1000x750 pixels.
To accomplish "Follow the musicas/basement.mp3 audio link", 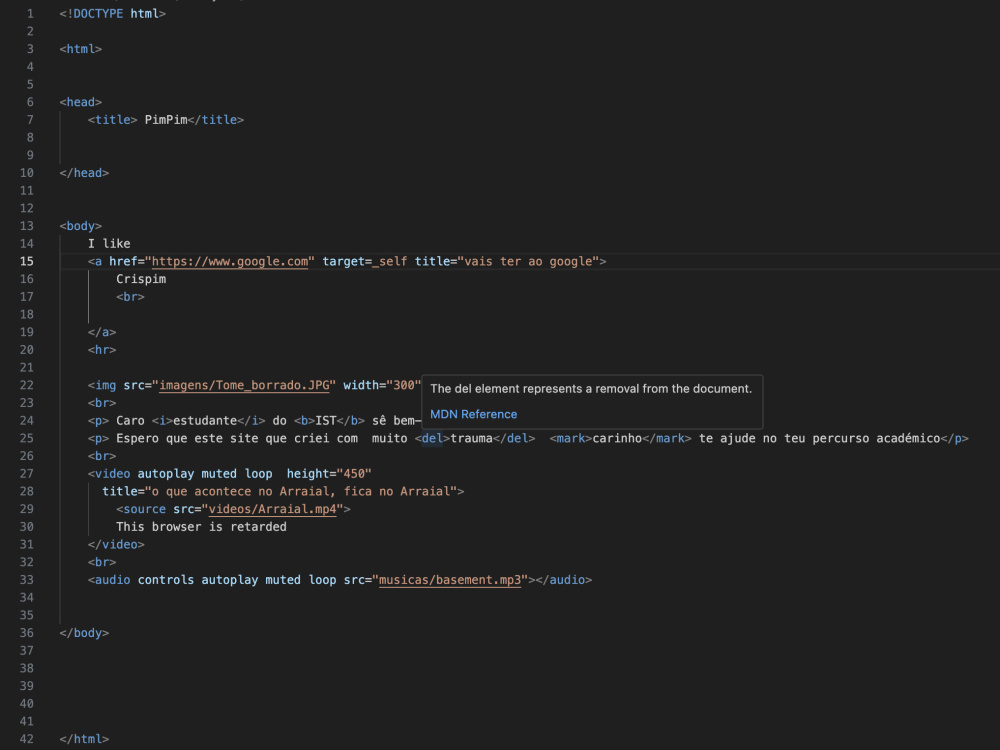I will point(450,580).
